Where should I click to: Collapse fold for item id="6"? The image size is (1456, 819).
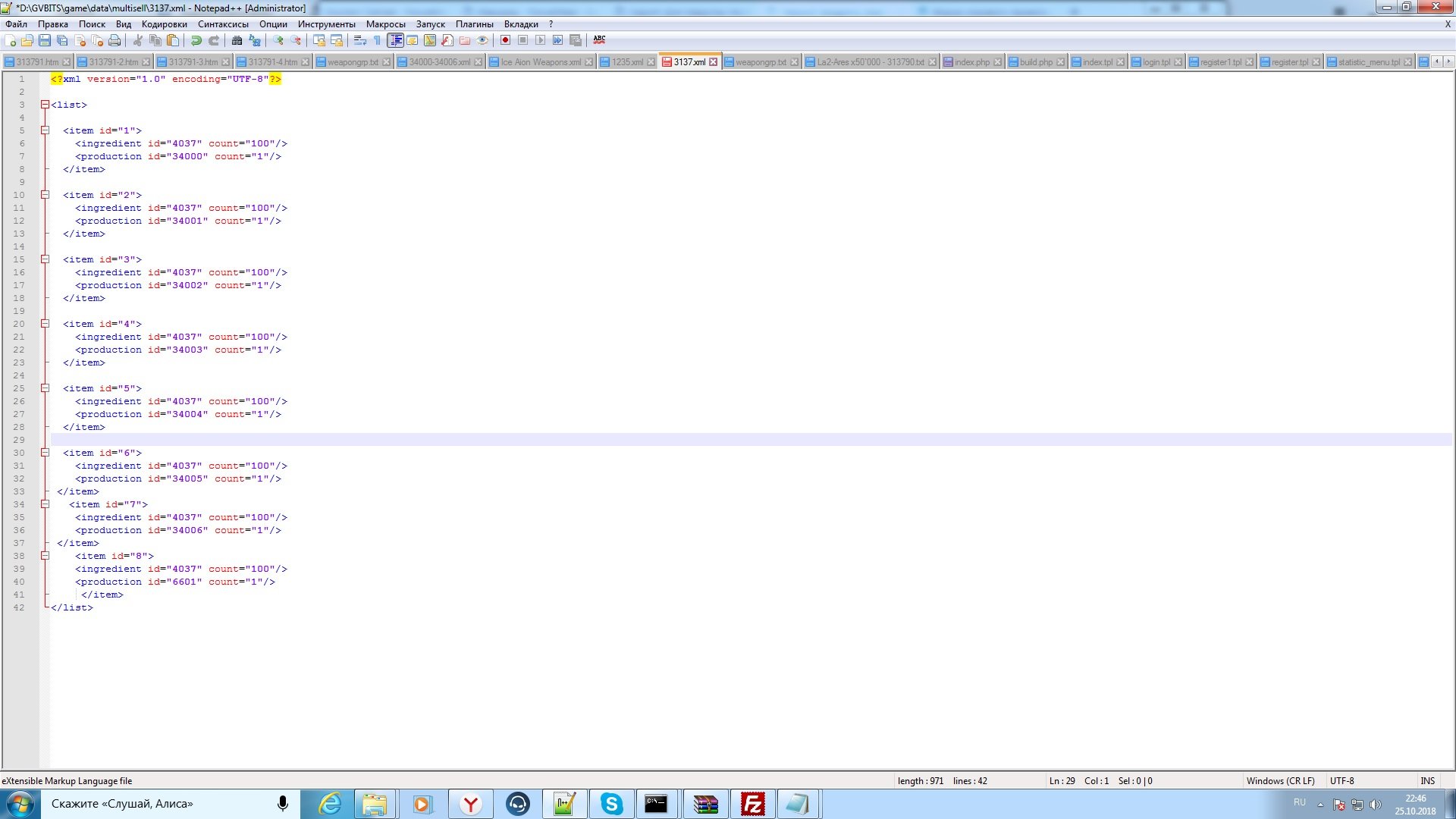pos(45,453)
